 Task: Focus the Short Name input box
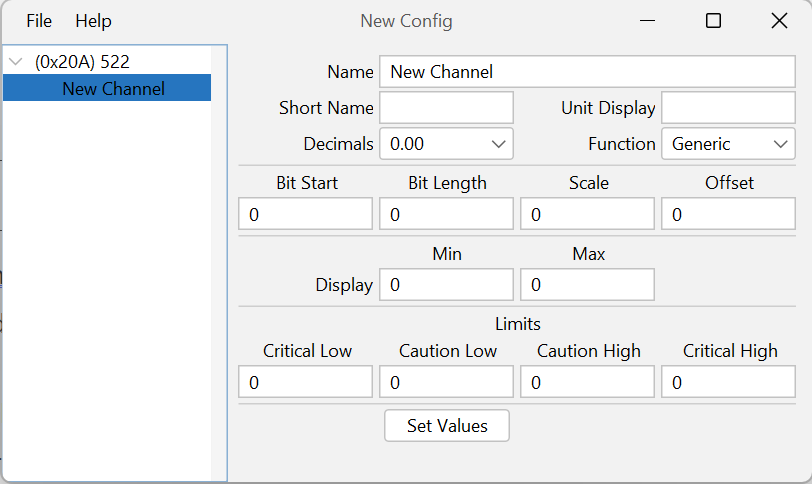[446, 108]
